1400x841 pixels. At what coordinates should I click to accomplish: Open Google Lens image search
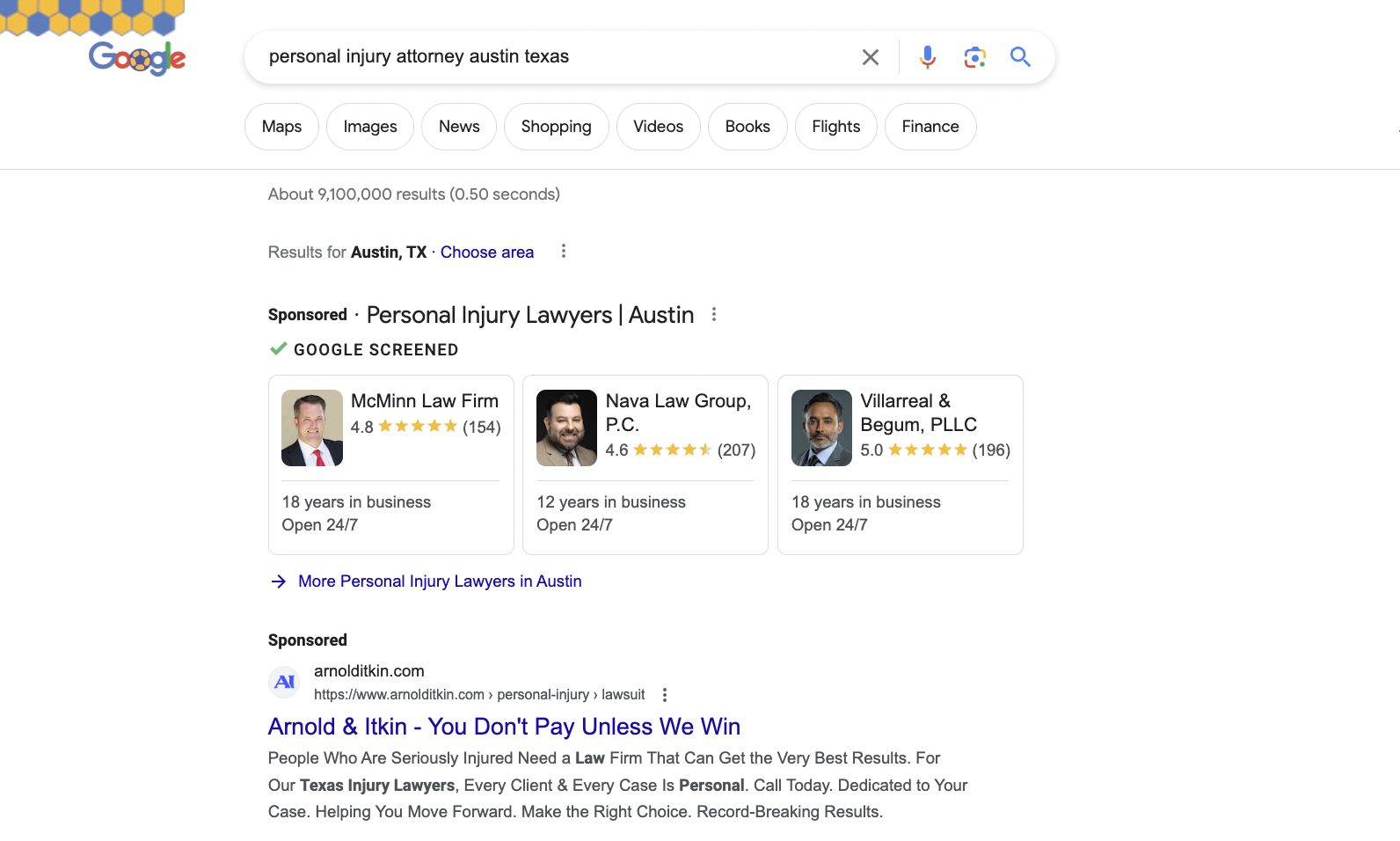click(974, 57)
